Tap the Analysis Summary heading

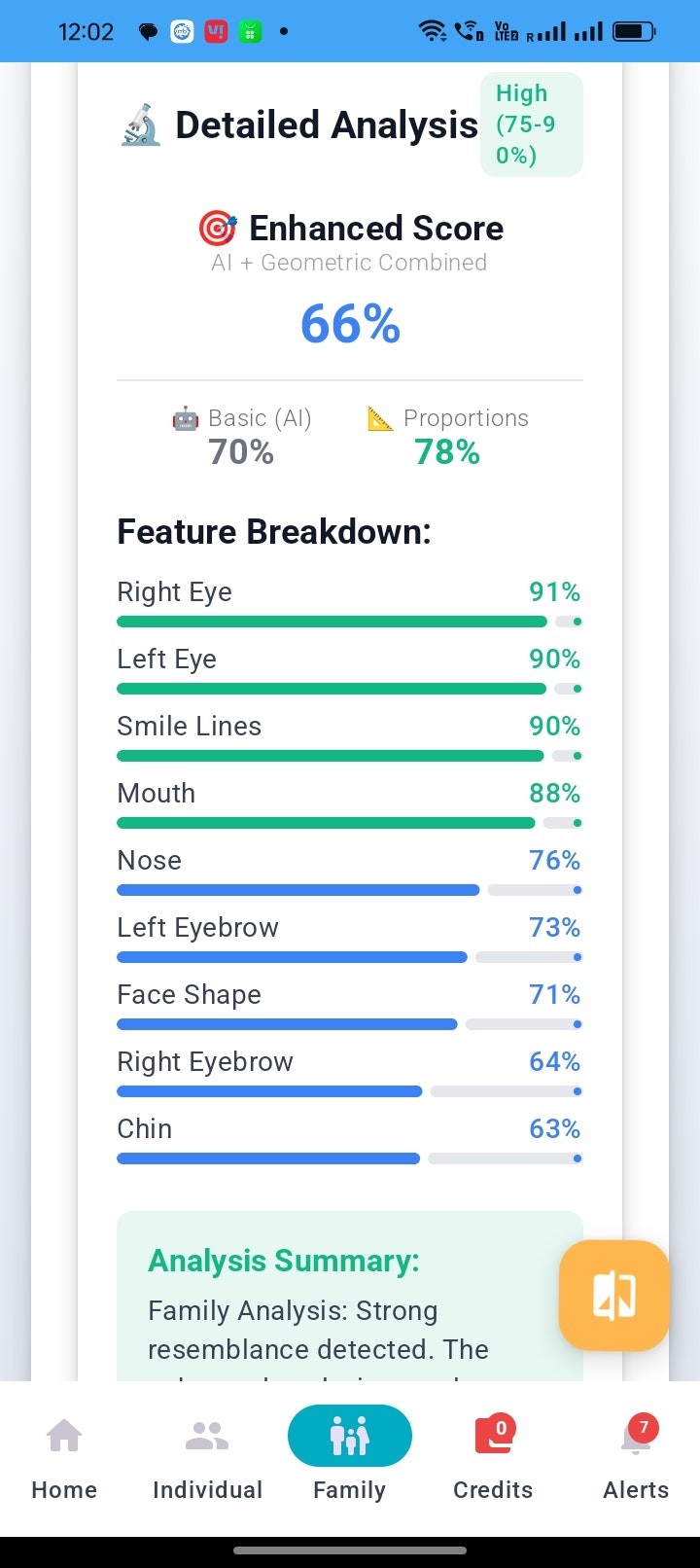coord(284,1261)
